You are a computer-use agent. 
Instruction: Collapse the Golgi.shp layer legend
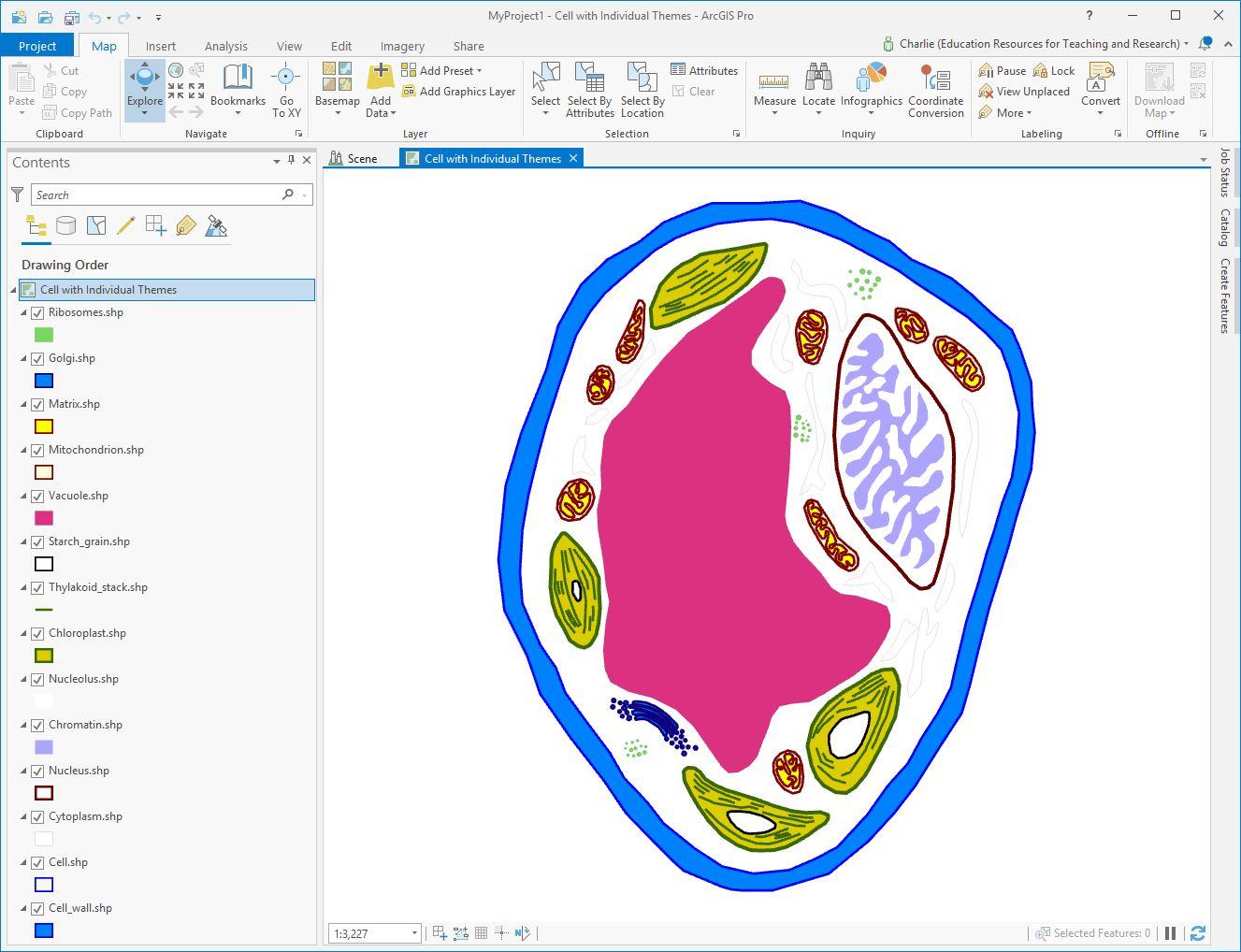pos(24,358)
